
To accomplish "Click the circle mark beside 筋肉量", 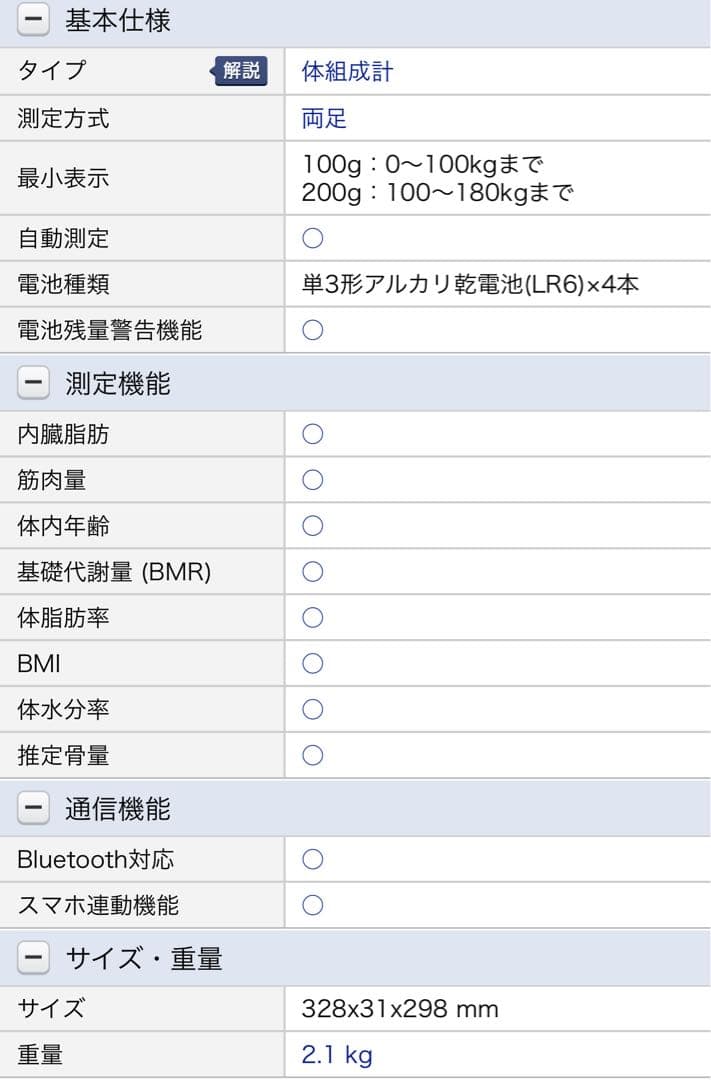I will pos(313,480).
